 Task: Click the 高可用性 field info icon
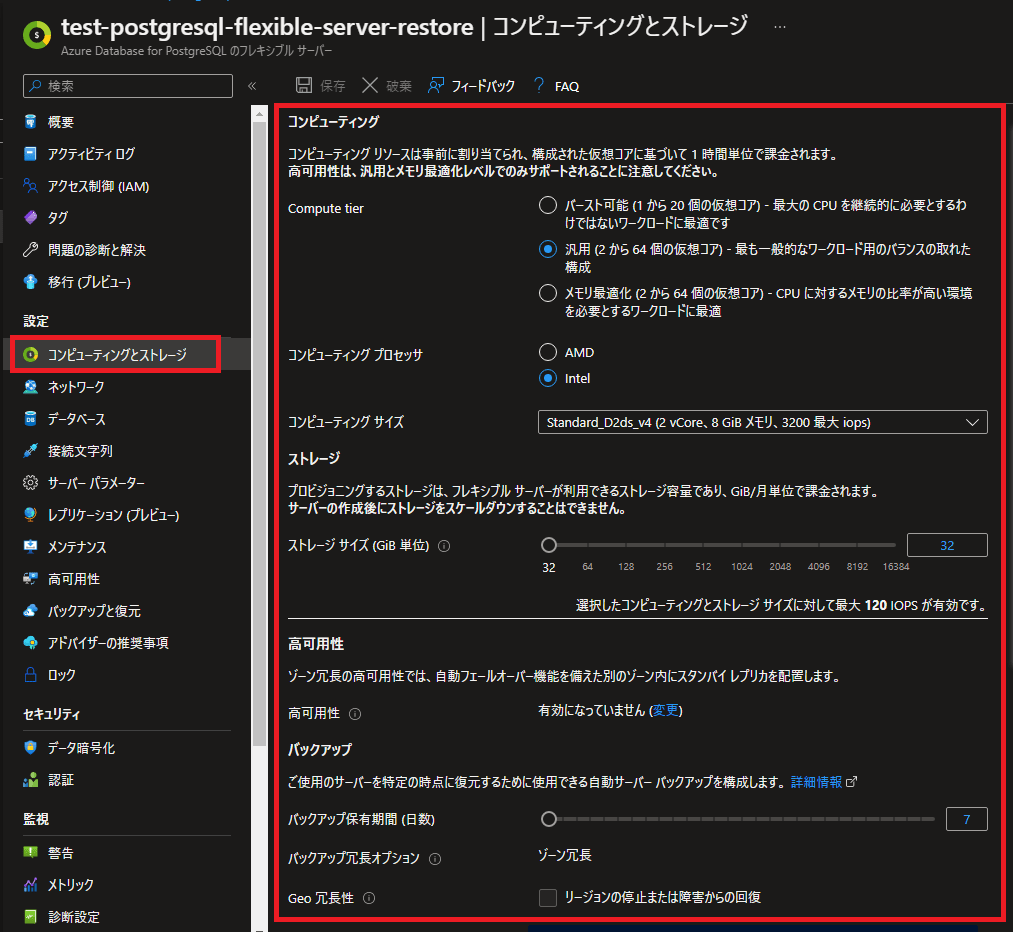355,714
